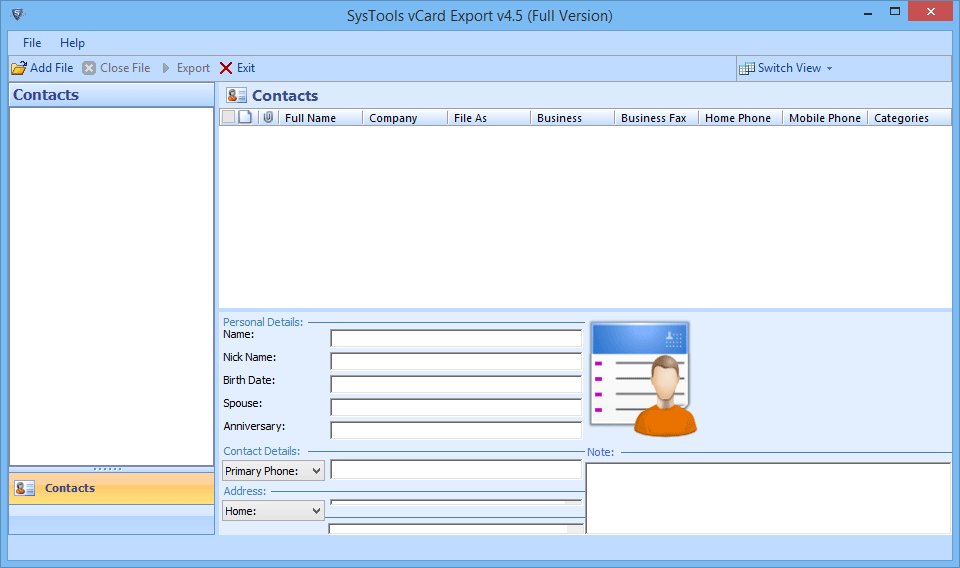Sort by the Full Name column

tap(320, 118)
